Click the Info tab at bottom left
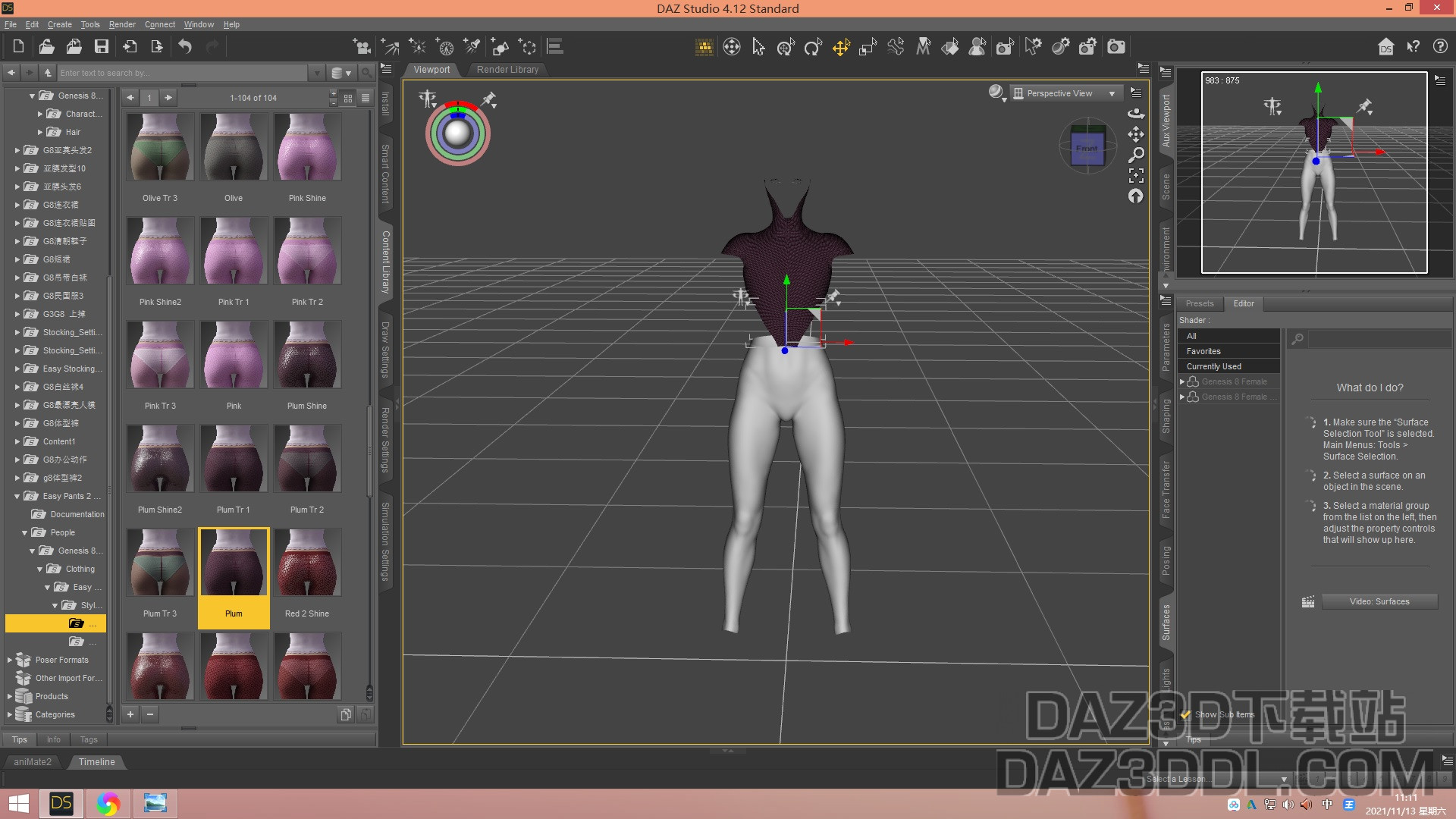1456x819 pixels. point(53,739)
